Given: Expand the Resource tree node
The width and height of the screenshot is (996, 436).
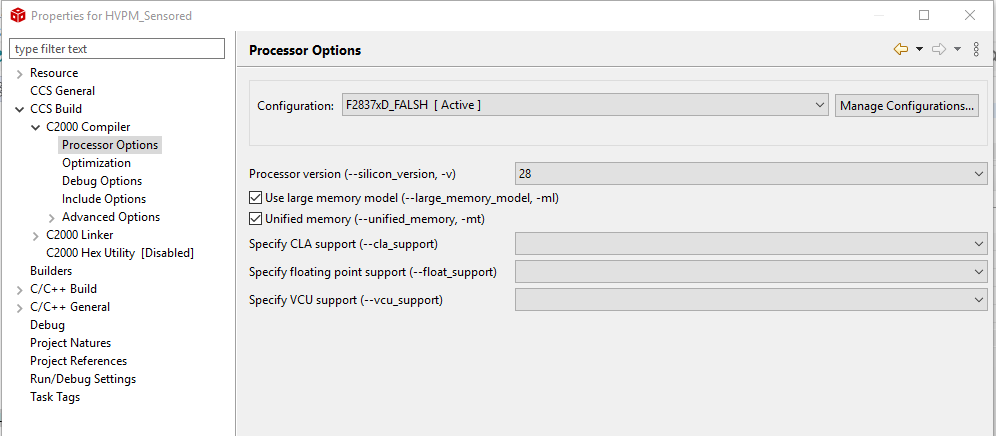Looking at the screenshot, I should [20, 73].
